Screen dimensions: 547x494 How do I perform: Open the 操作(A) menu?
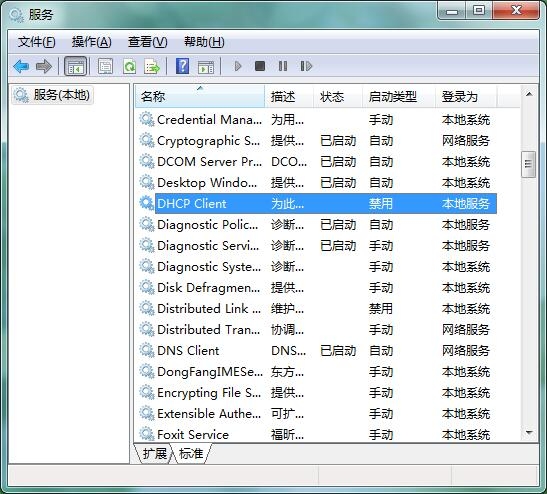pyautogui.click(x=91, y=42)
